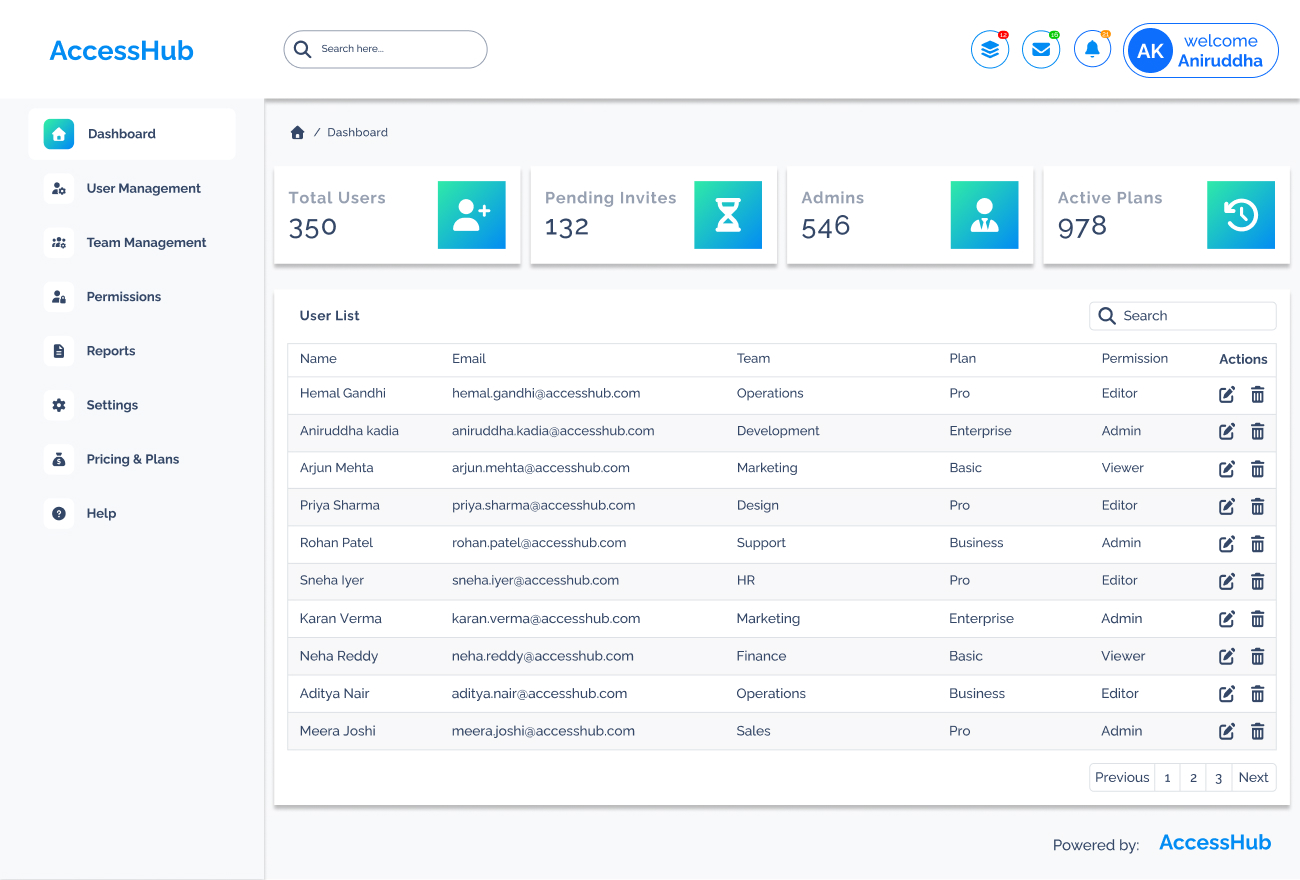Click the Previous pagination button
Screen dimensions: 1300x880
click(x=1122, y=778)
